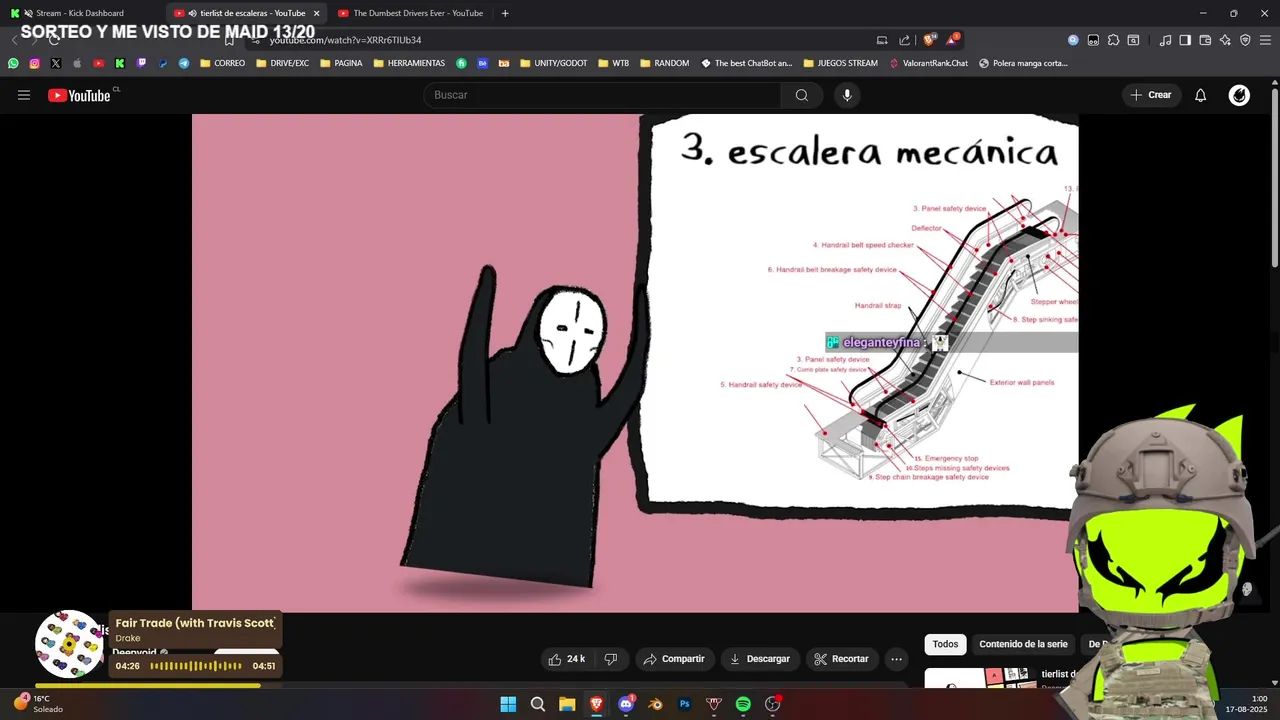
Task: Click the media control music note icon
Action: (x=1165, y=40)
